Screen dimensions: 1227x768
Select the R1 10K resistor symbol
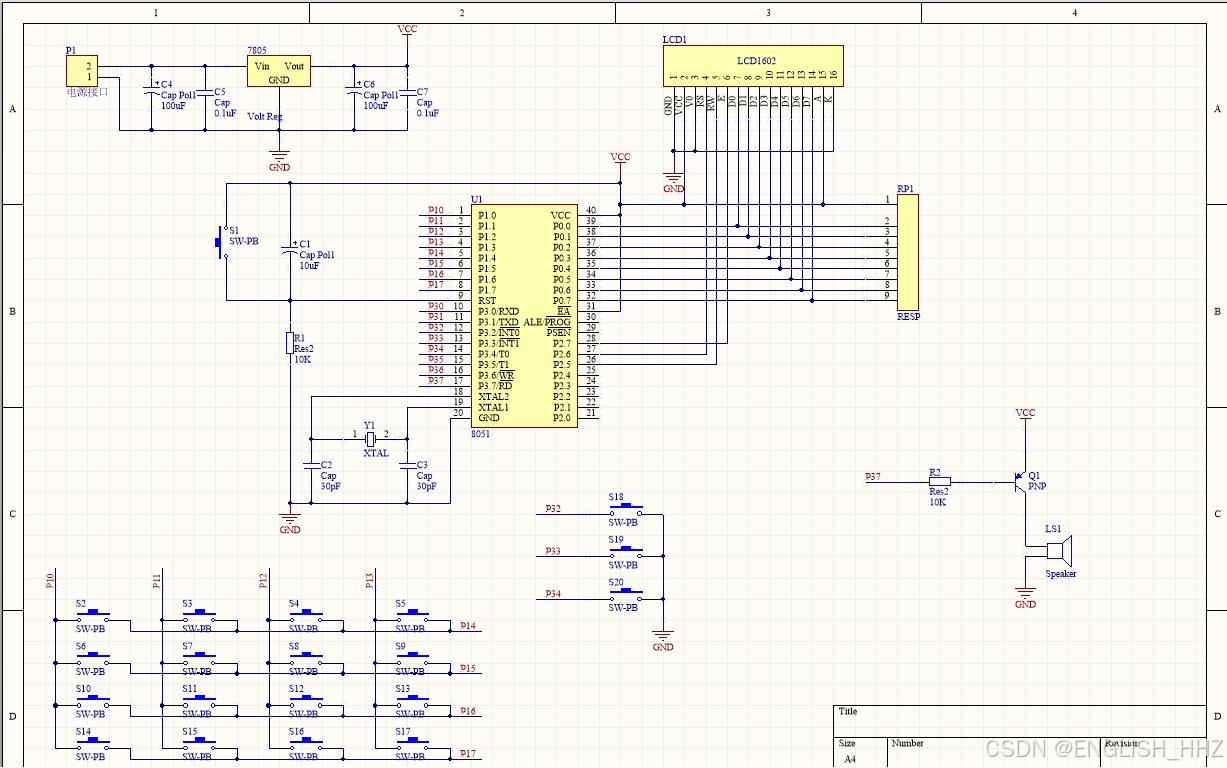[x=290, y=343]
